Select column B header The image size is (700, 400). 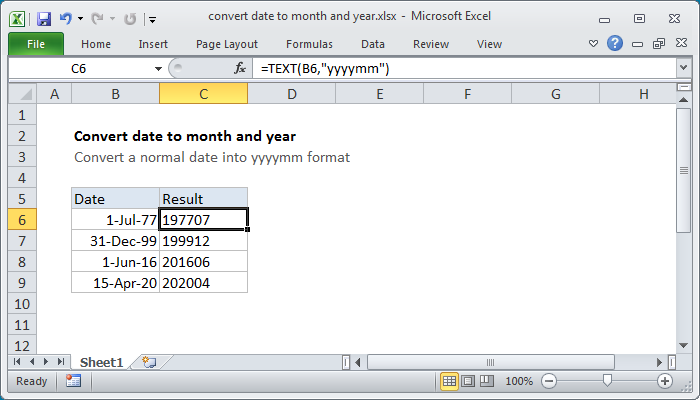click(x=116, y=94)
